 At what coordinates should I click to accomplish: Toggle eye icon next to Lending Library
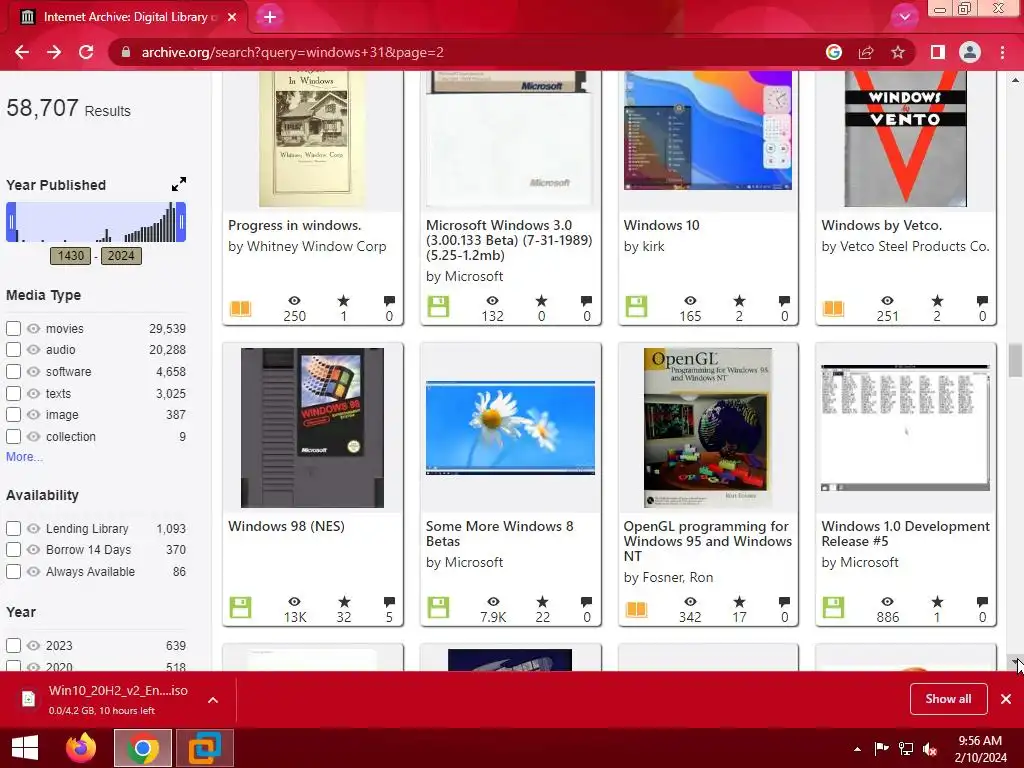[x=33, y=528]
